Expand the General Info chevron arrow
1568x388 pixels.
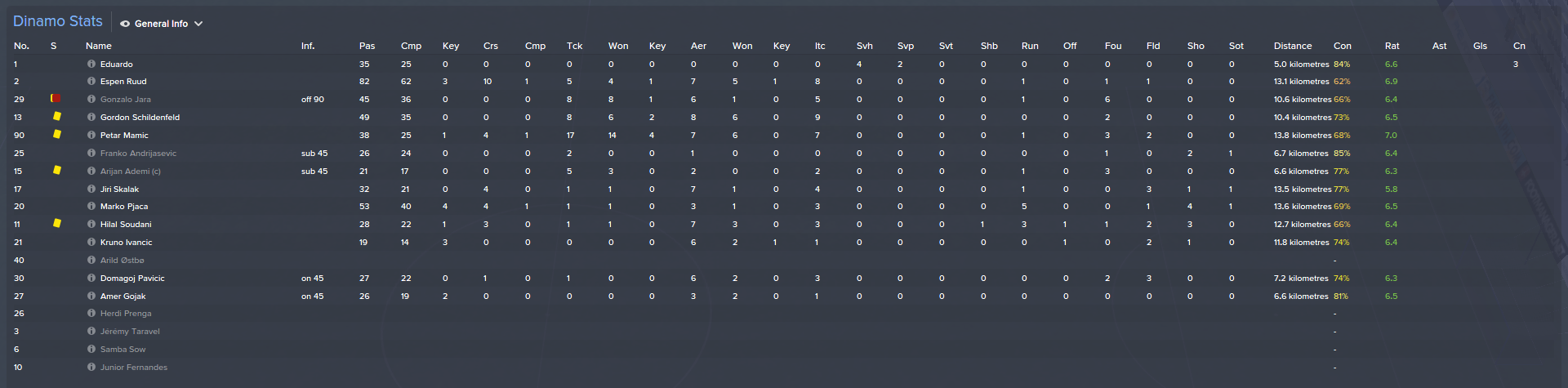point(198,24)
